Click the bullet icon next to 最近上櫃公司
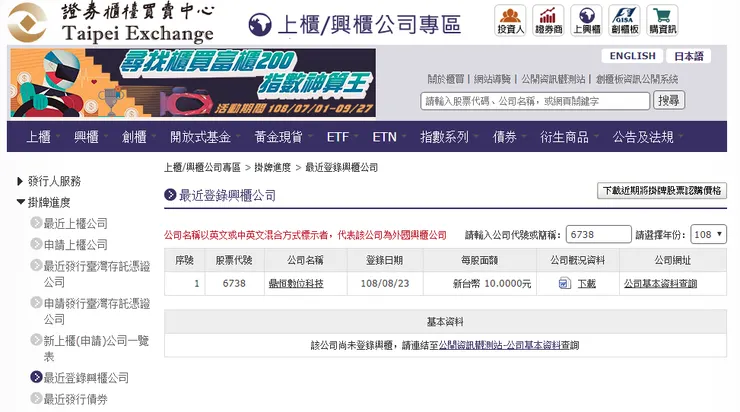 click(x=36, y=222)
